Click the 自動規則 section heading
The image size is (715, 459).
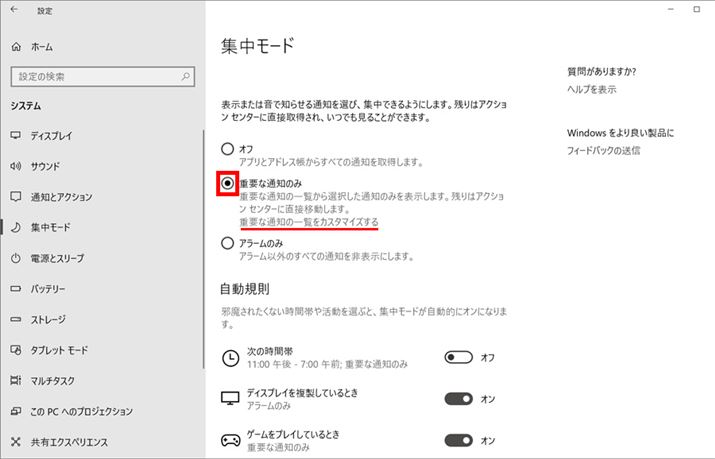pos(244,289)
